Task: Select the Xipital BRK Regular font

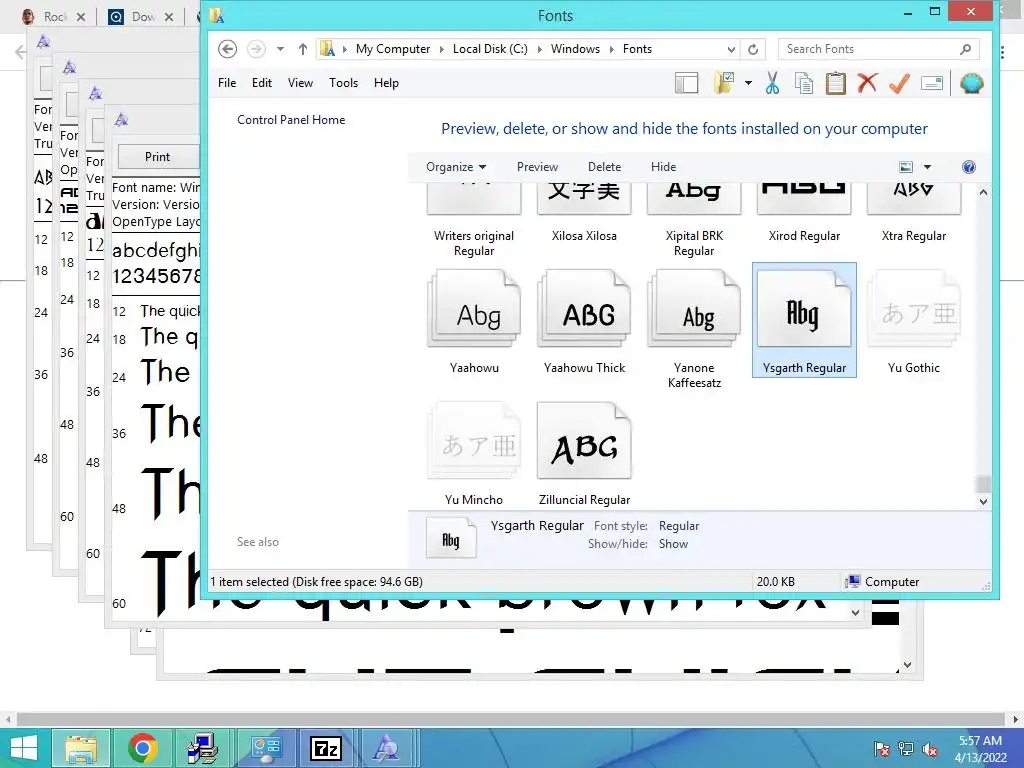Action: (x=694, y=220)
